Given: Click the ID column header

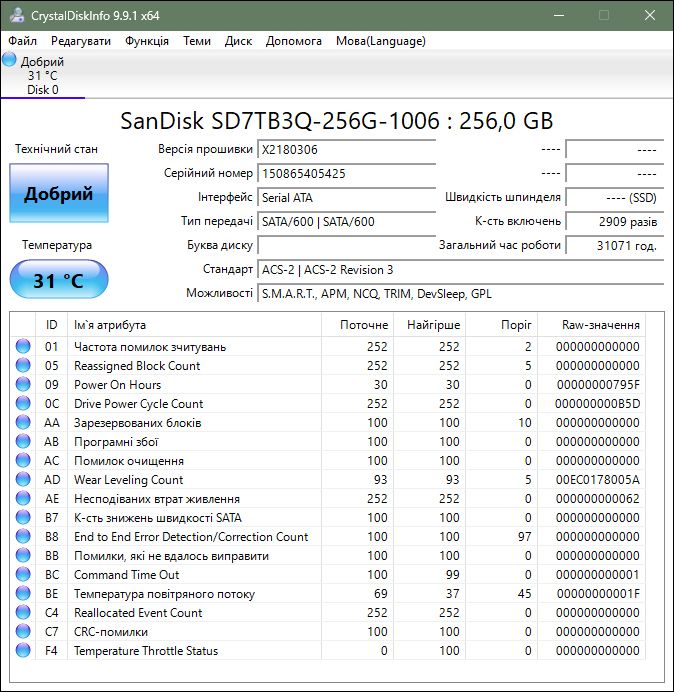Looking at the screenshot, I should (51, 325).
